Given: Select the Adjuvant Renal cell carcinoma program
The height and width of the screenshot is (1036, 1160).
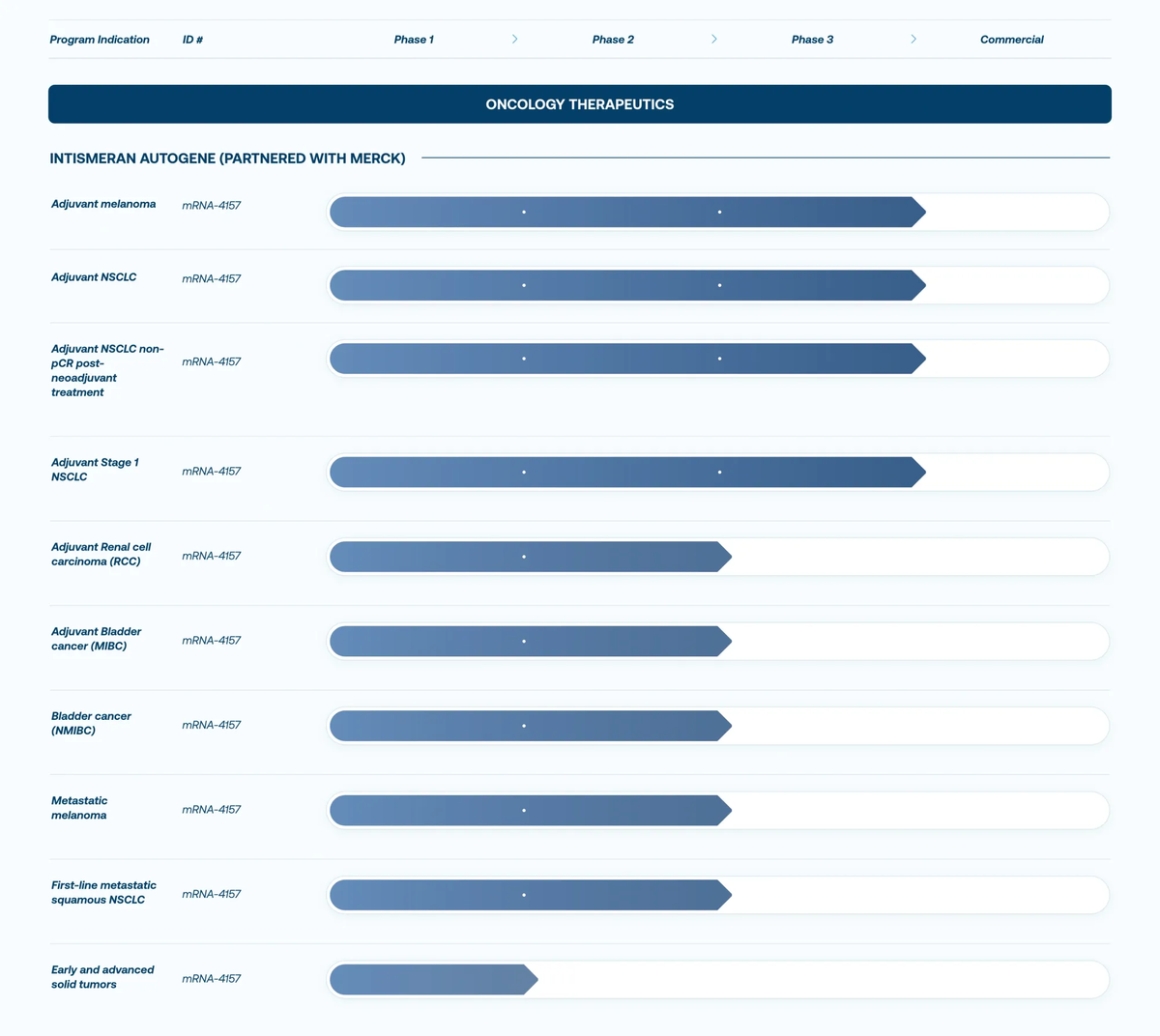Looking at the screenshot, I should 101,554.
